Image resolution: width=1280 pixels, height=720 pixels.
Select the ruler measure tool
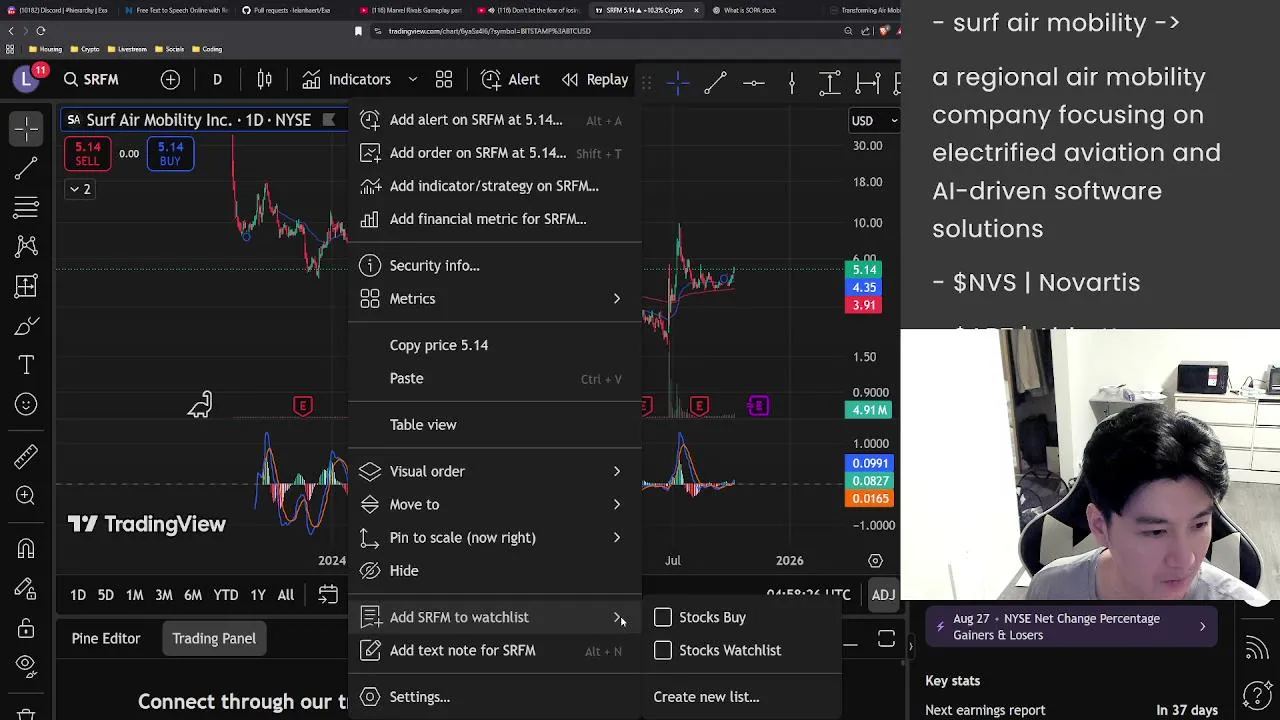(26, 456)
